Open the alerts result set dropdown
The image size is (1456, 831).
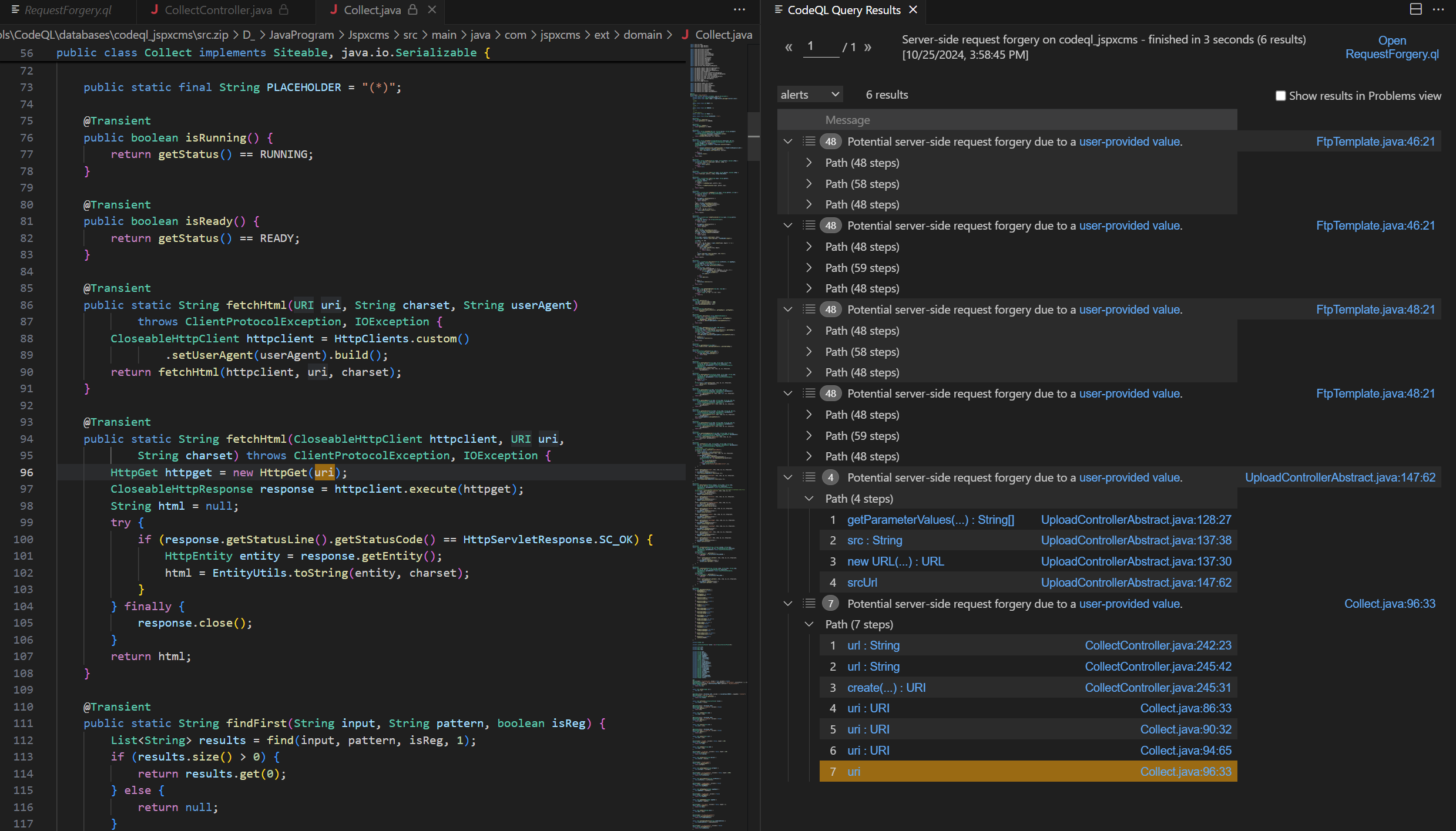[x=810, y=95]
